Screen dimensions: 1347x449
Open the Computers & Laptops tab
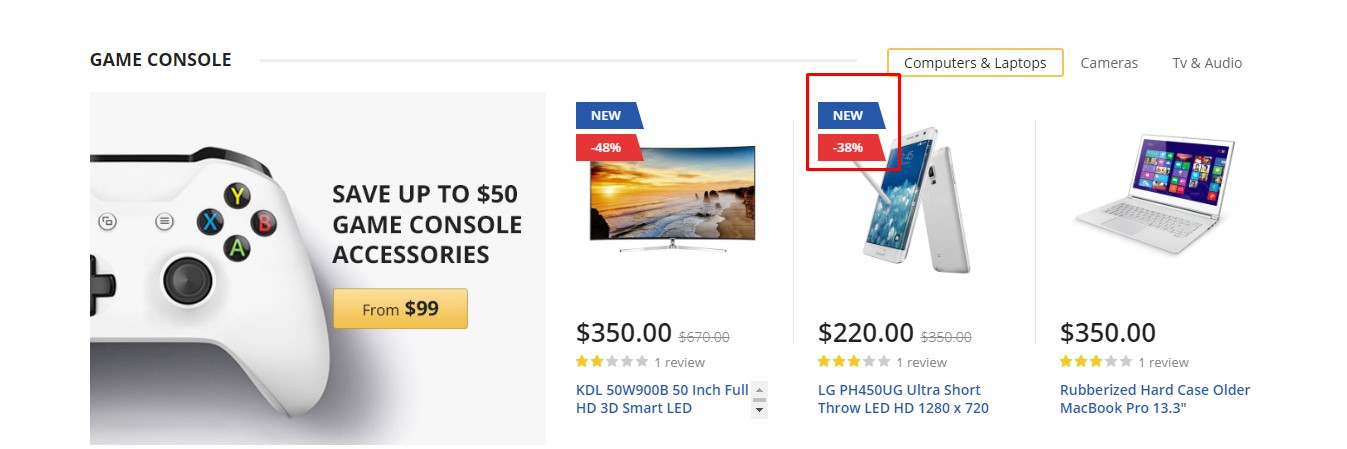pos(975,63)
